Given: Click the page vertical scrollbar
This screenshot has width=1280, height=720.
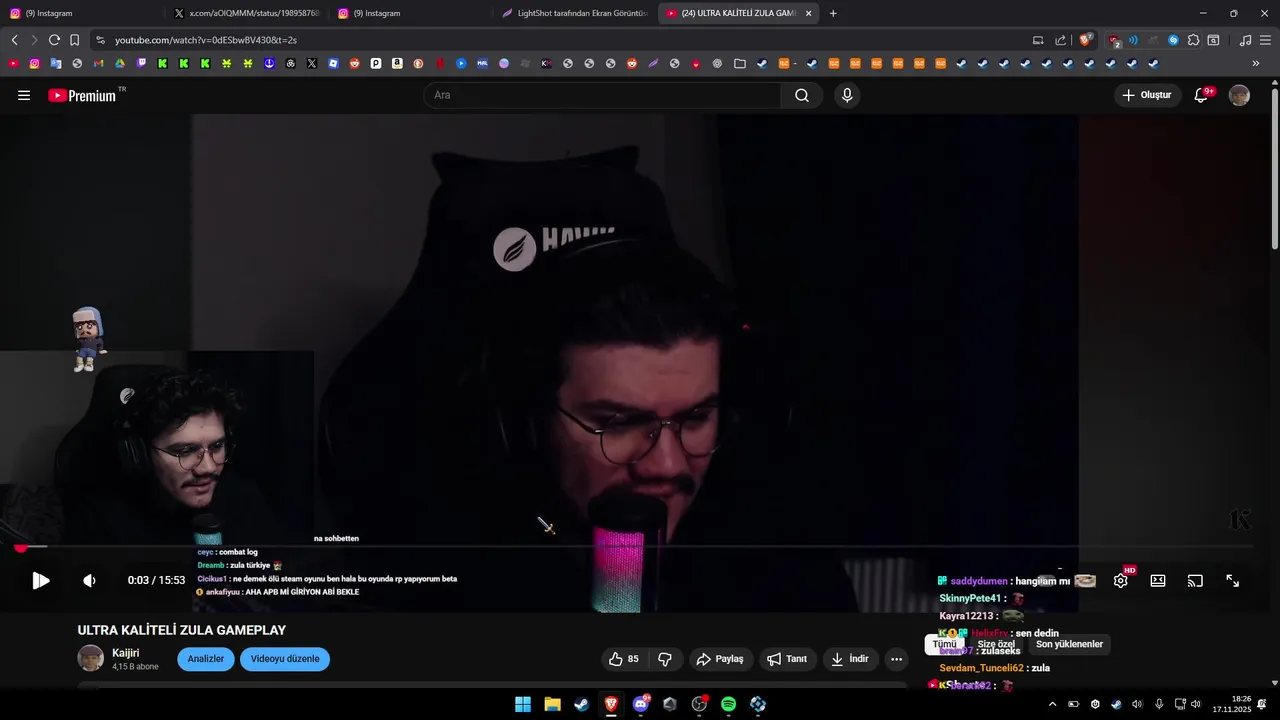Looking at the screenshot, I should click(x=1274, y=170).
